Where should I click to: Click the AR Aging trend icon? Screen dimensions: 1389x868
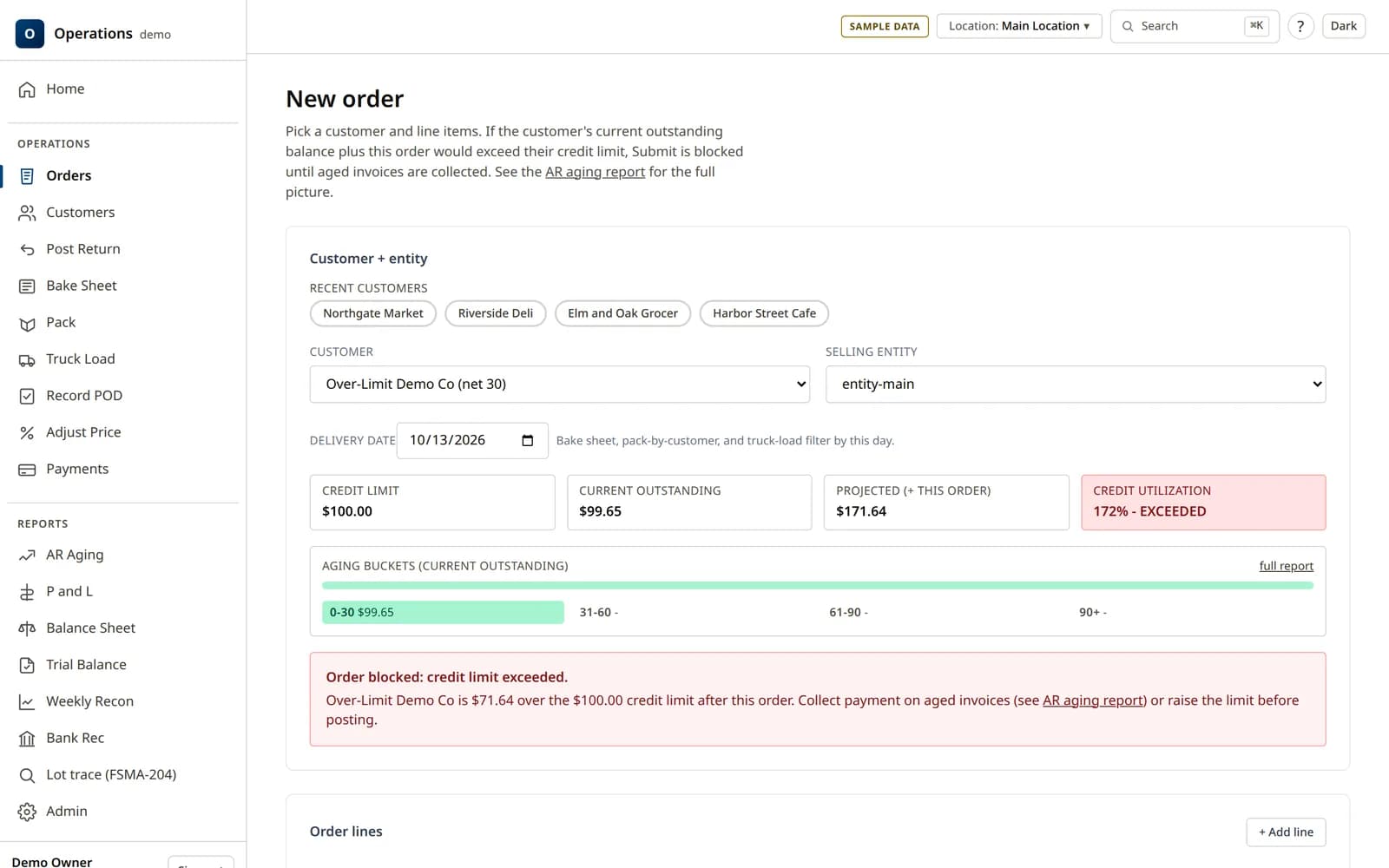pos(27,556)
